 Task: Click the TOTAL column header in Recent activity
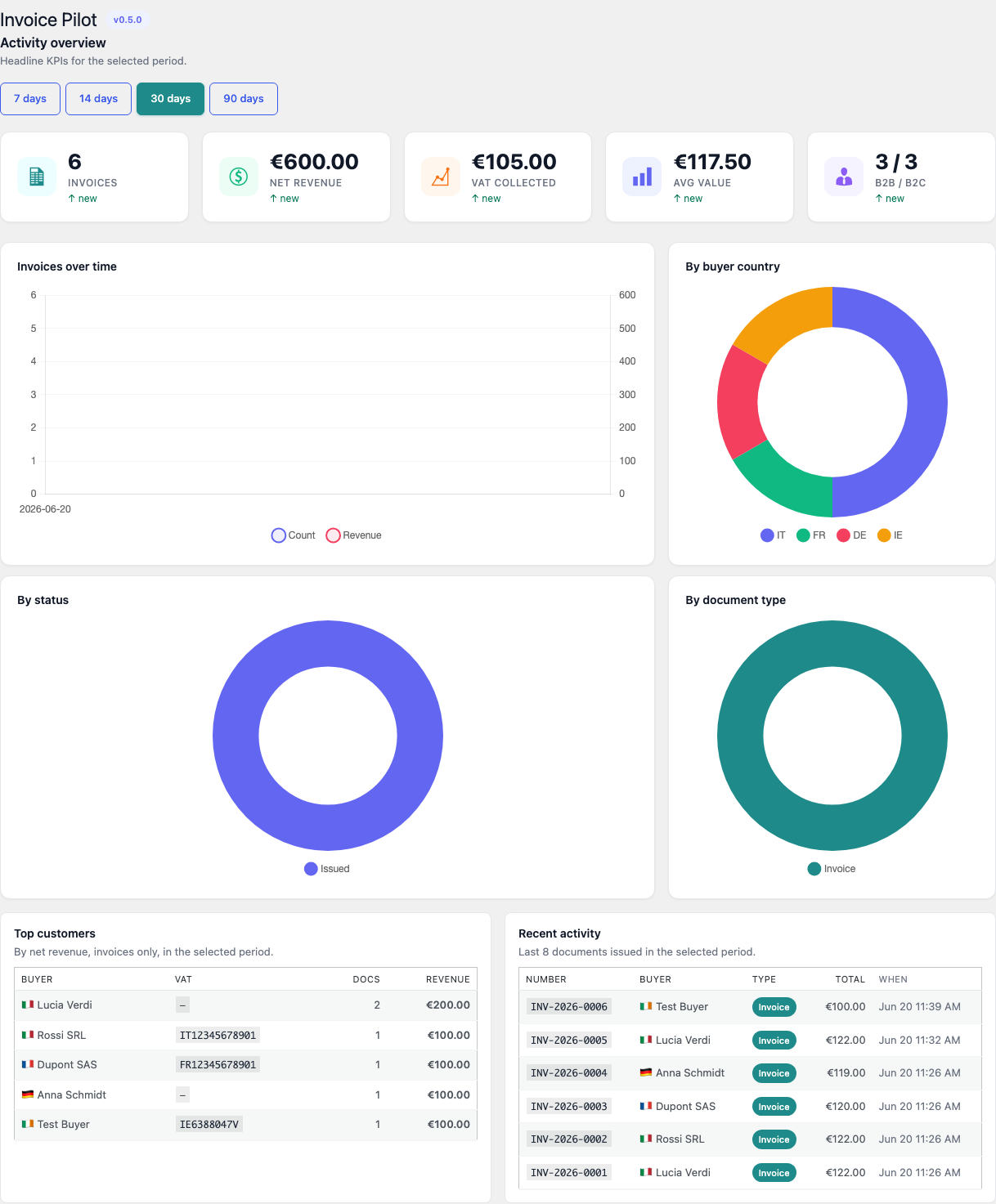(x=850, y=979)
